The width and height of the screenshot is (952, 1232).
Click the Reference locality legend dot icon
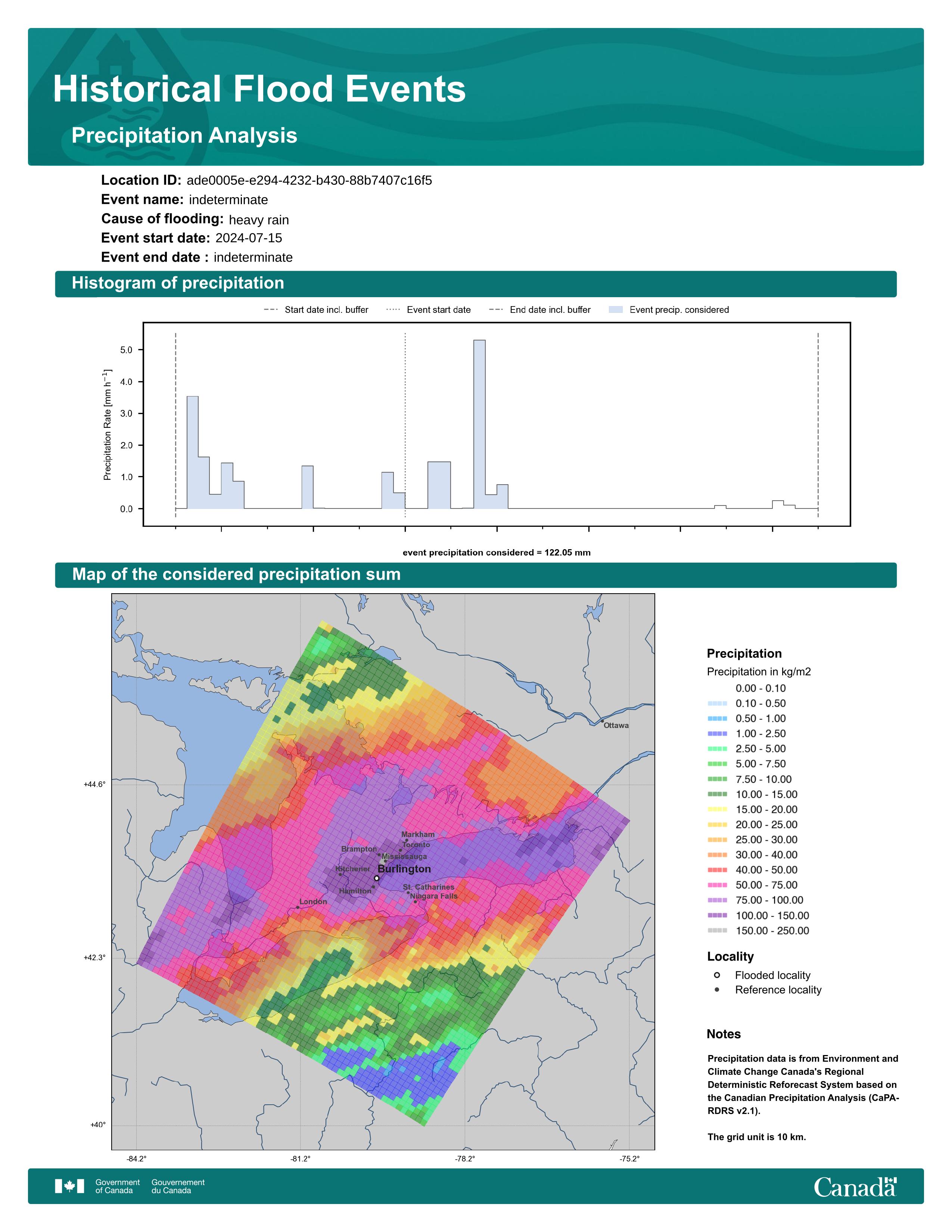tap(717, 989)
